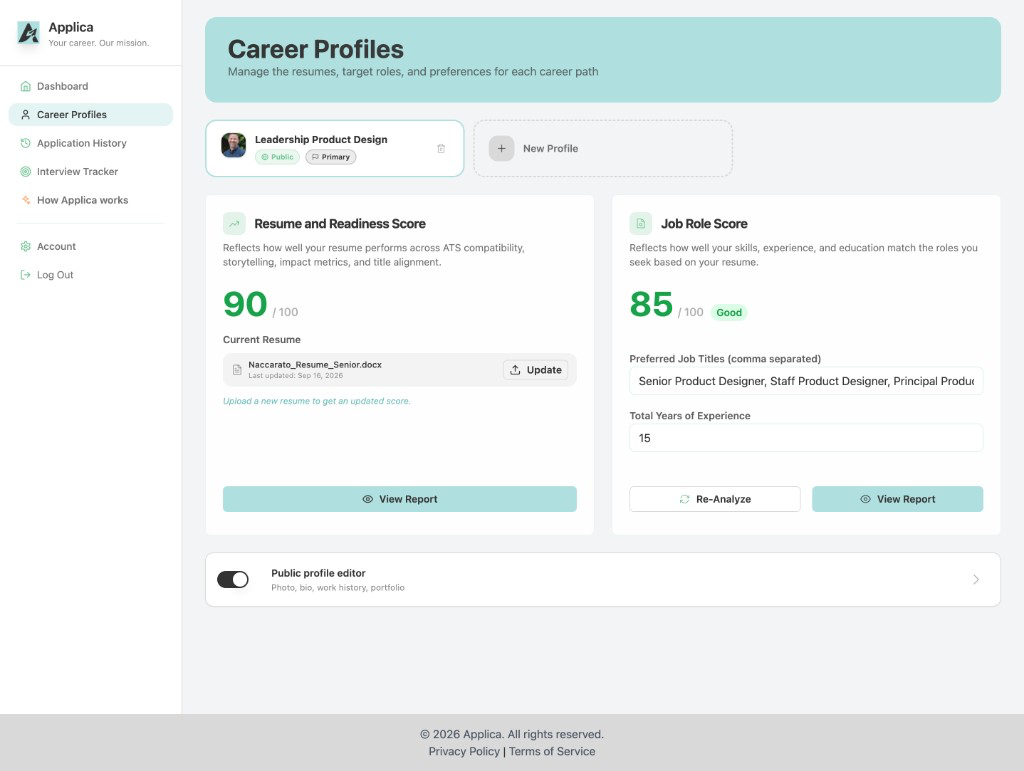1024x771 pixels.
Task: Click the Public badge on profile
Action: tap(278, 157)
